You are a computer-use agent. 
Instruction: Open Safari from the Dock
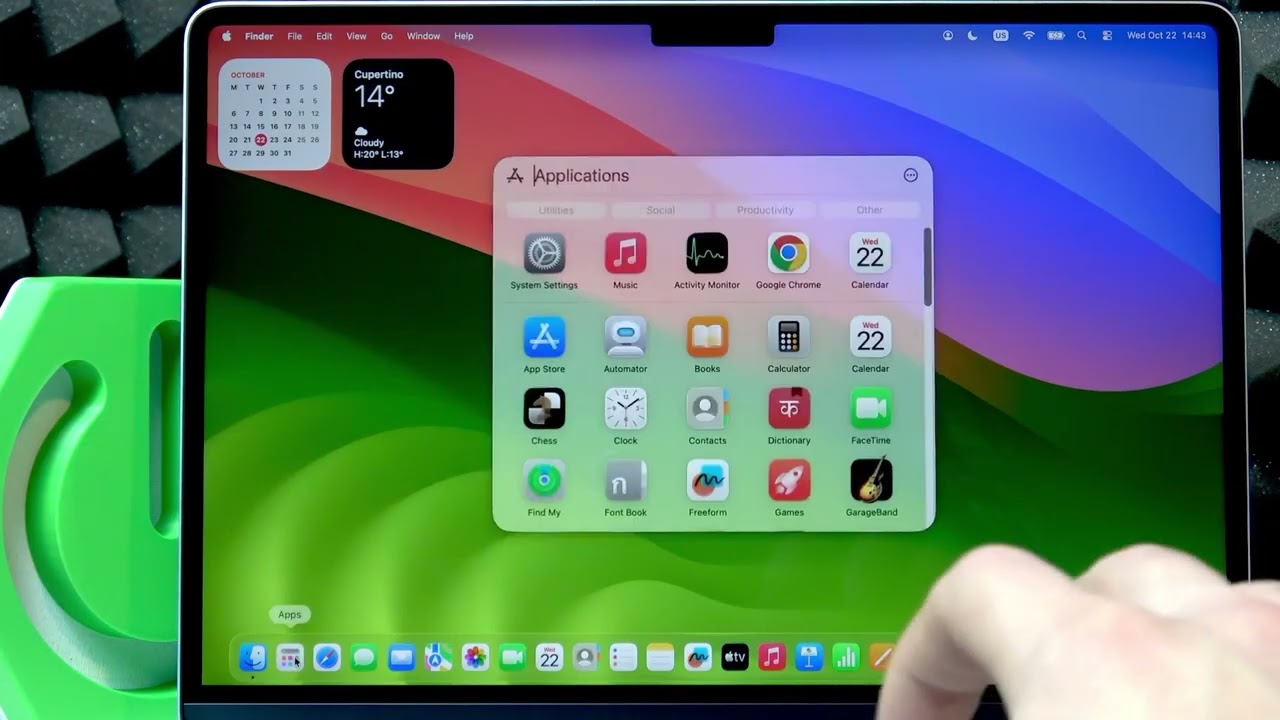(327, 657)
